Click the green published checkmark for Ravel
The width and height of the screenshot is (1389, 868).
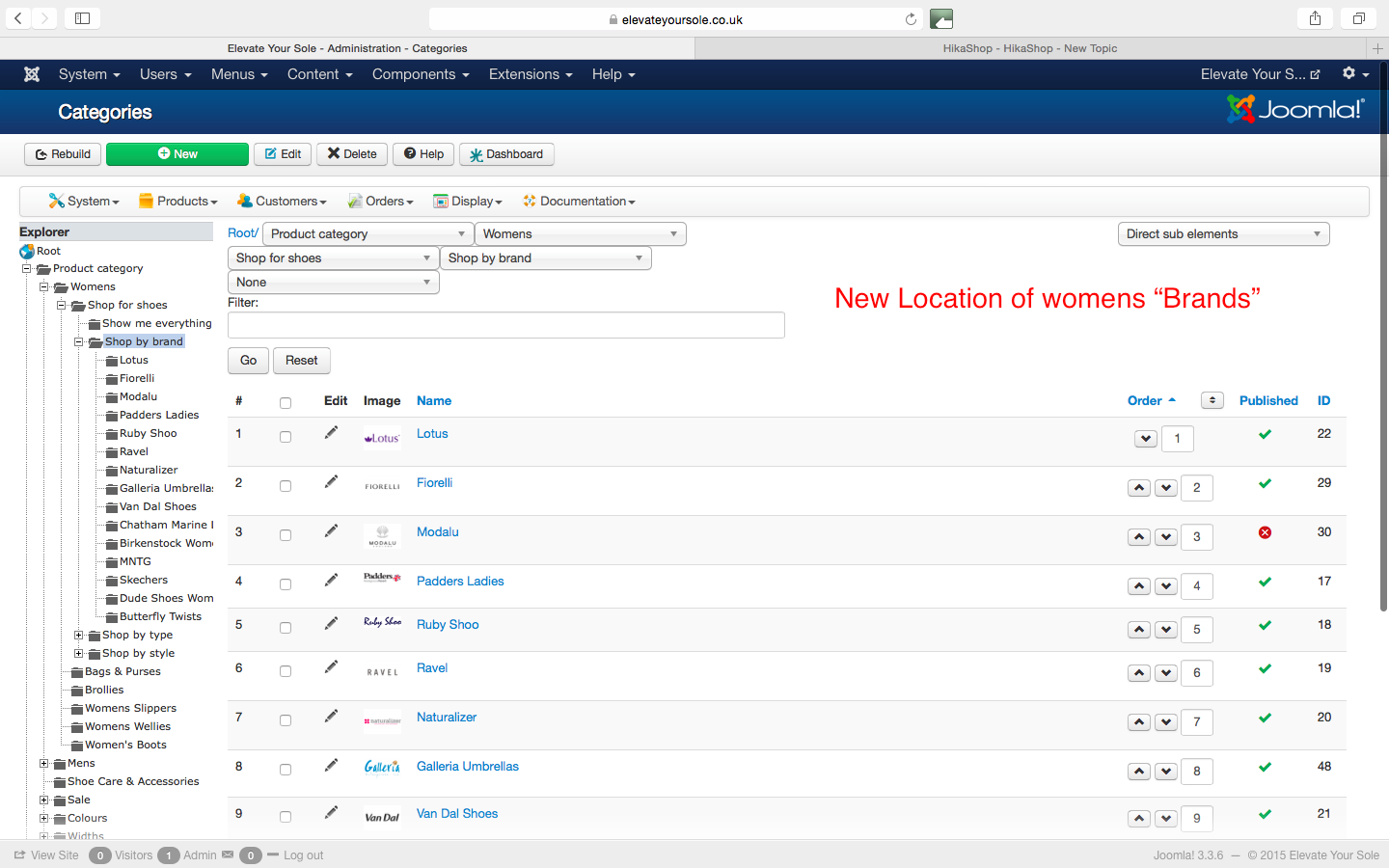click(1265, 668)
